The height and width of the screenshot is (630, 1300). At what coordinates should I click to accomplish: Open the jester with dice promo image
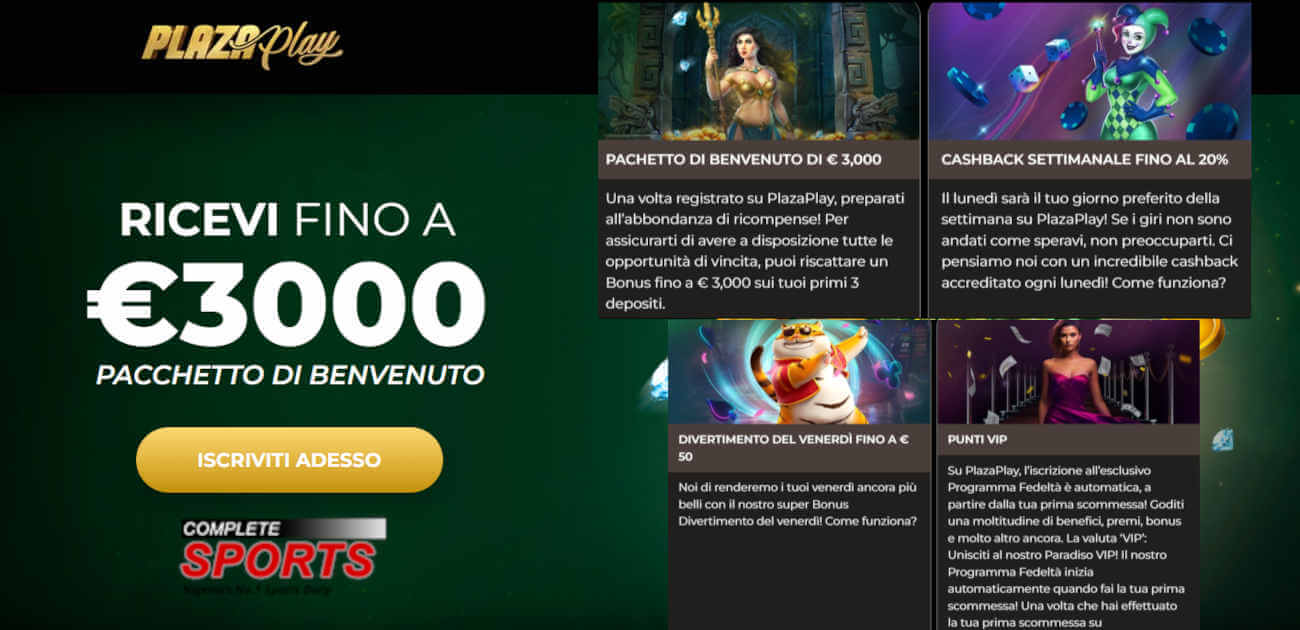click(x=1089, y=71)
